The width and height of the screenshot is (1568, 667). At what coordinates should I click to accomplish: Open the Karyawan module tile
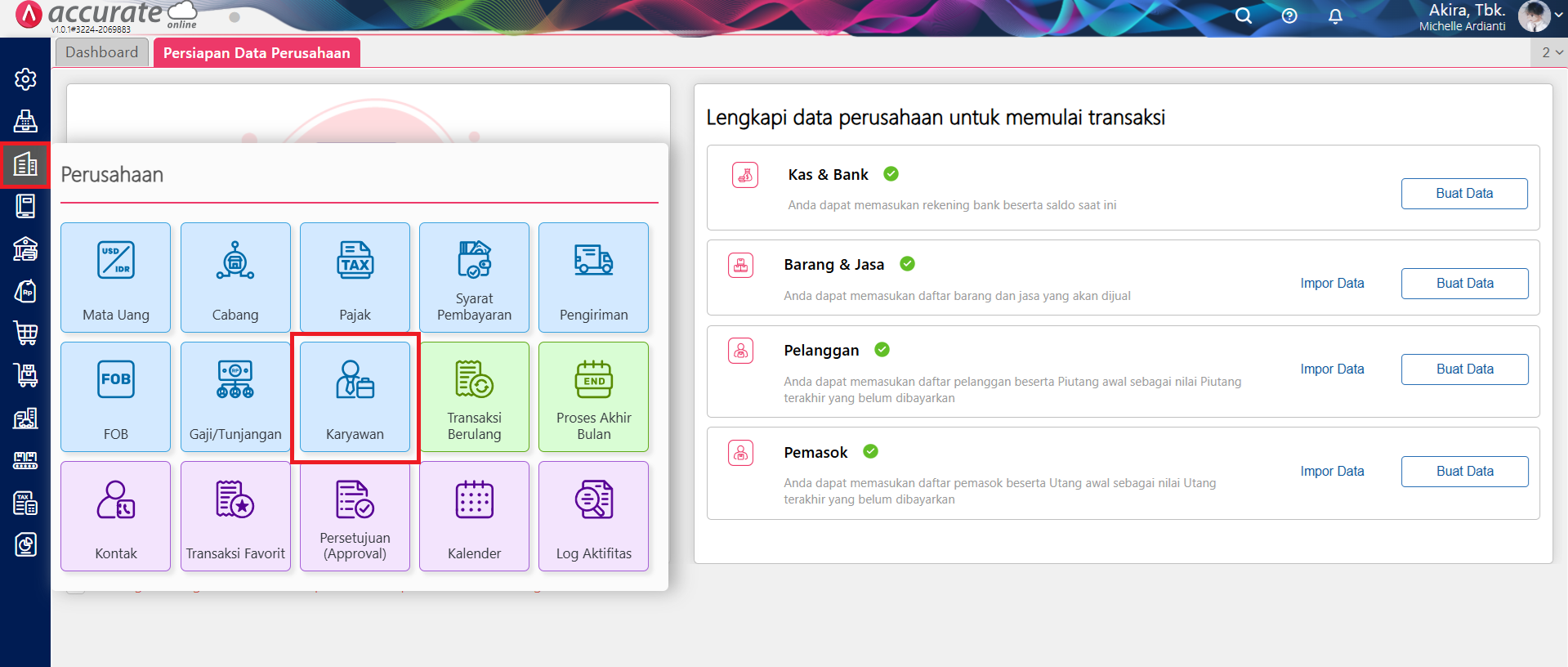coord(355,397)
